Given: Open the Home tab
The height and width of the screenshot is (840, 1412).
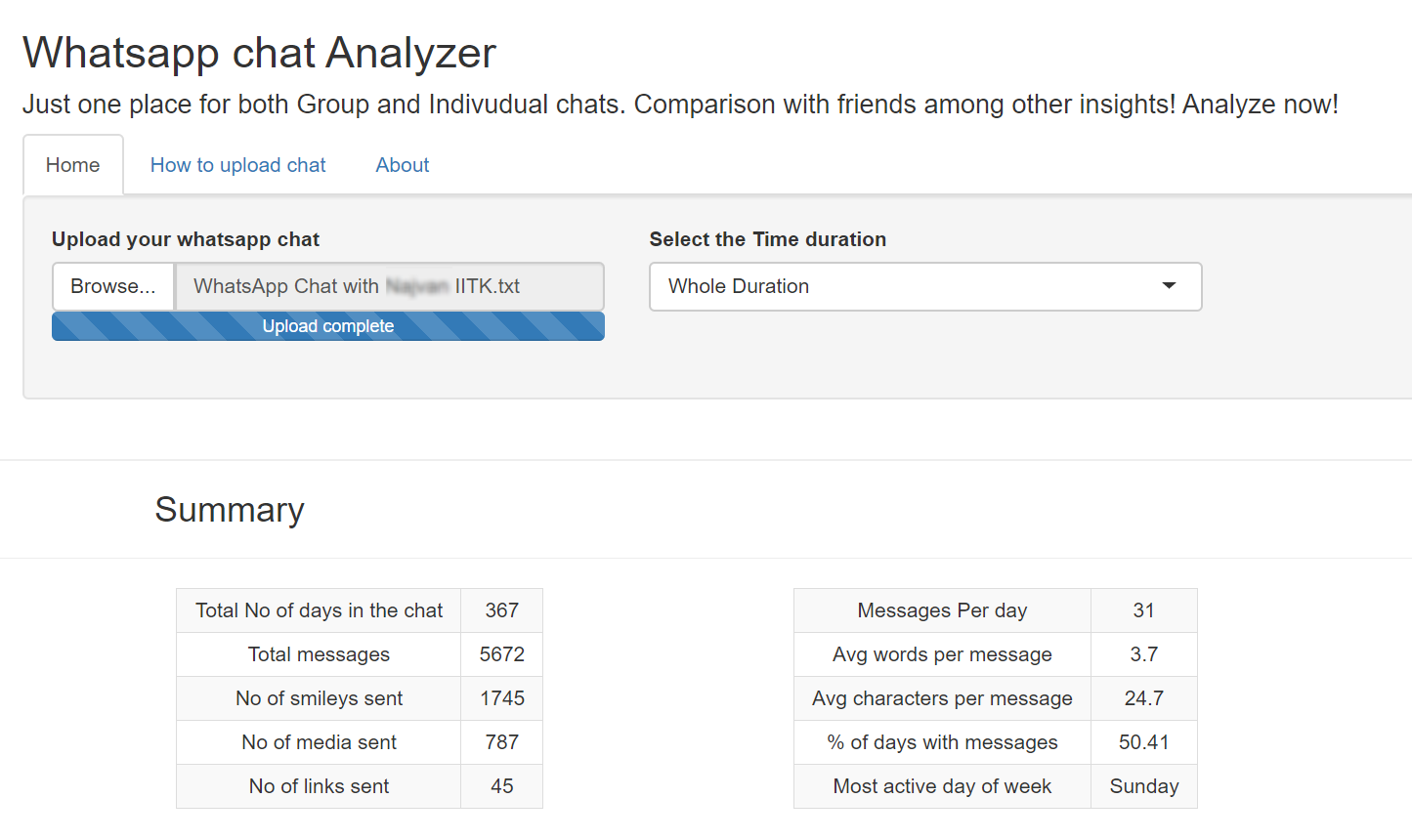Looking at the screenshot, I should tap(73, 165).
